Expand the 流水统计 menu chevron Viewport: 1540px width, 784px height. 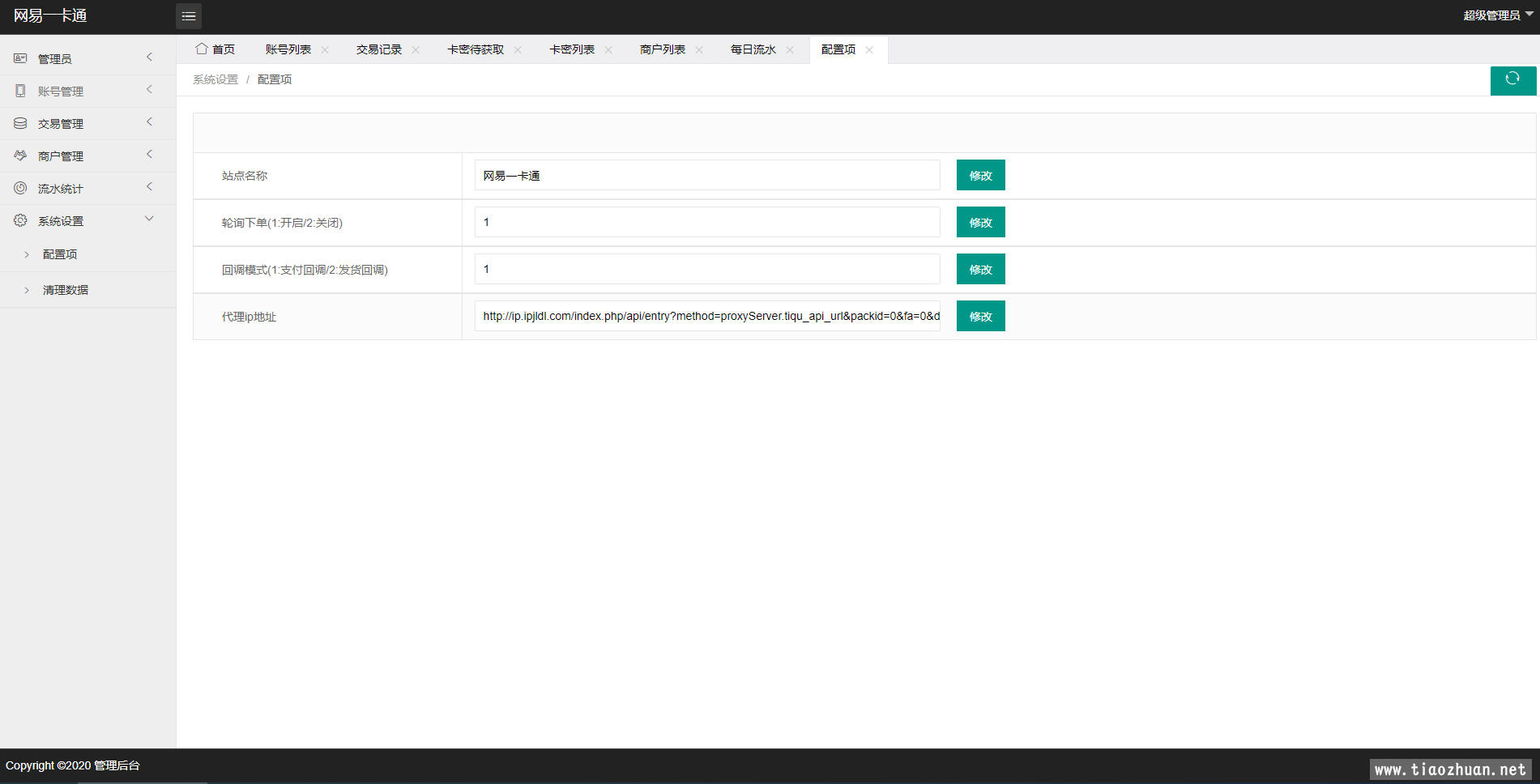coord(149,186)
